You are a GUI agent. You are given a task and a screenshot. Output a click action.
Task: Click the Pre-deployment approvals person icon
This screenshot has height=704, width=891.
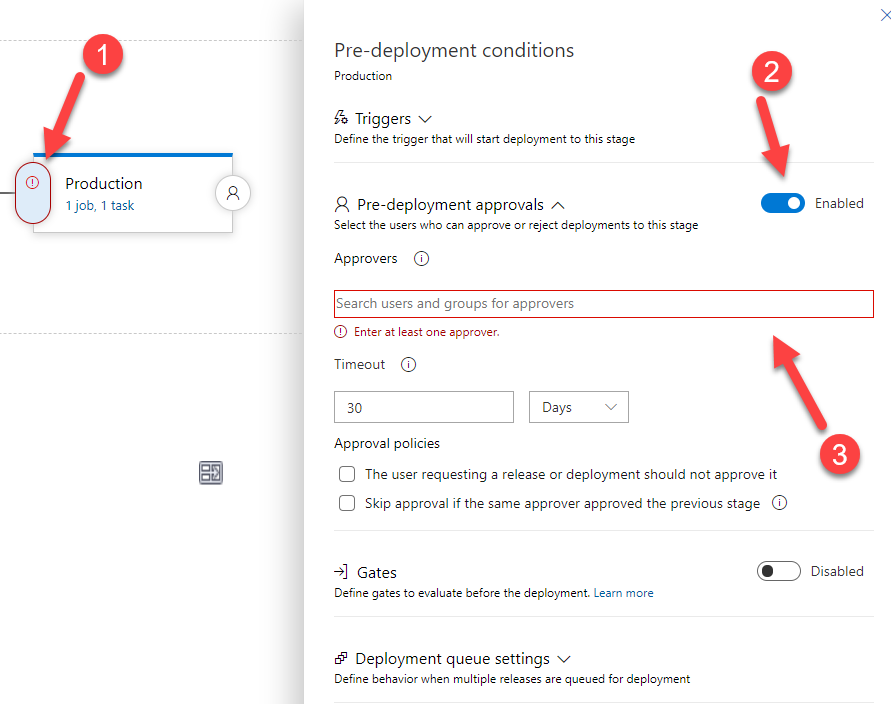pyautogui.click(x=343, y=204)
